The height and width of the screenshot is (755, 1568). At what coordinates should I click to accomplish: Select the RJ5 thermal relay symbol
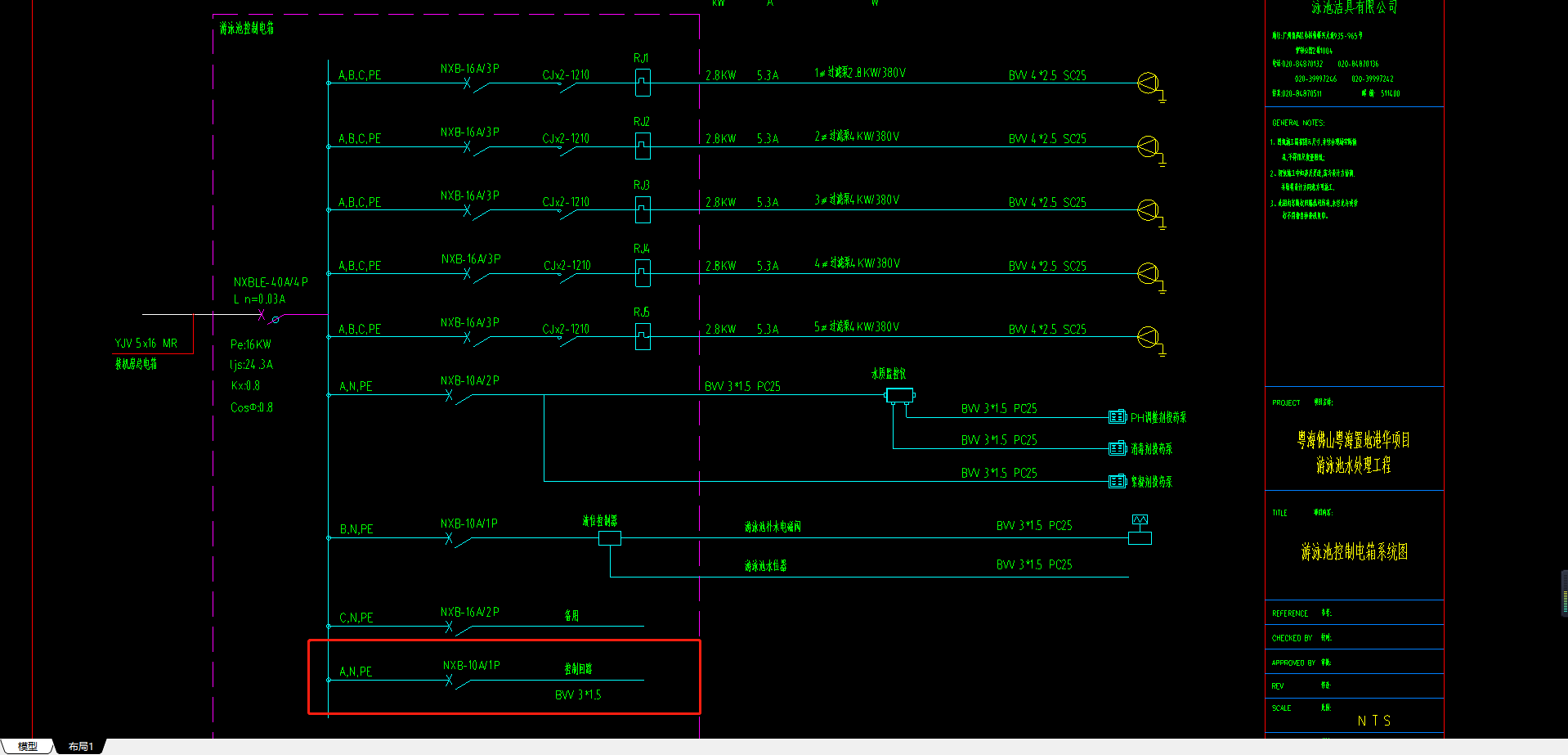[643, 336]
